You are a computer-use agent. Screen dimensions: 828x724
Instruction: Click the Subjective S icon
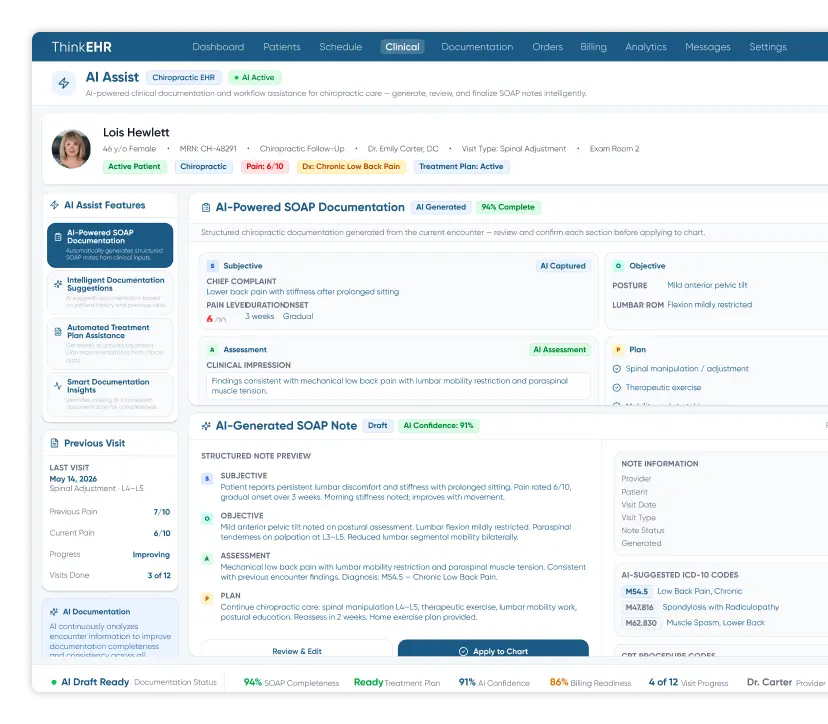pos(212,266)
